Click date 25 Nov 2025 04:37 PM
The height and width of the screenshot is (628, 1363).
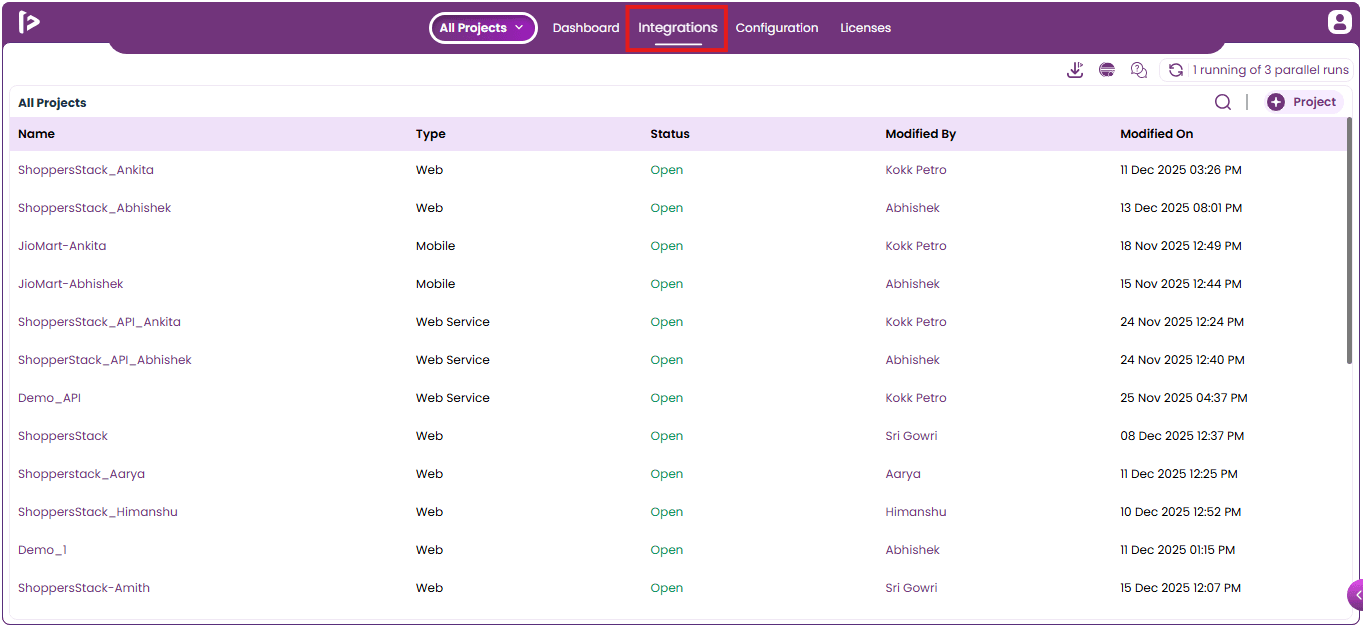[1184, 398]
